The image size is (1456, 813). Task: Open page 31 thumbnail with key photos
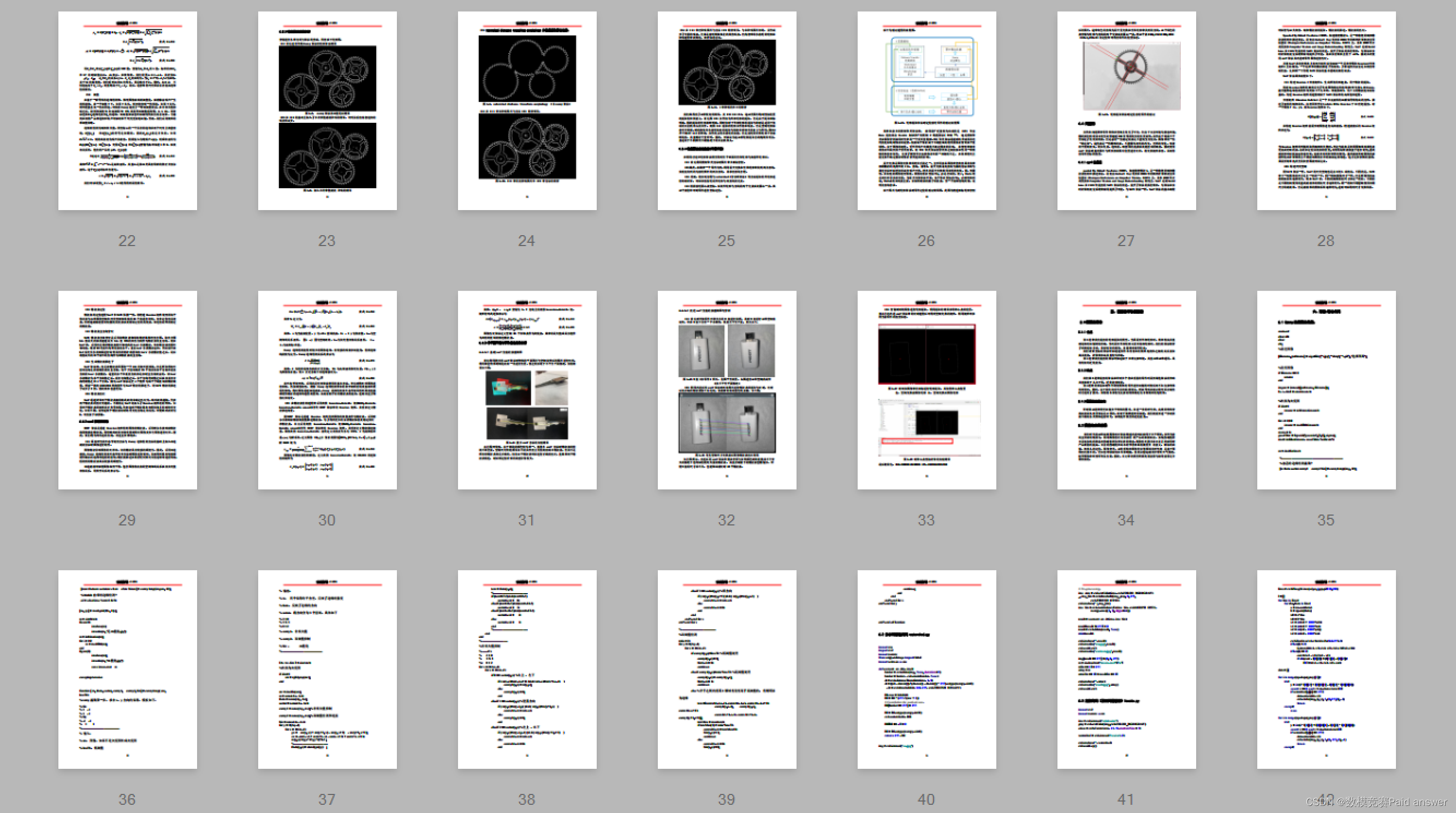coord(527,390)
